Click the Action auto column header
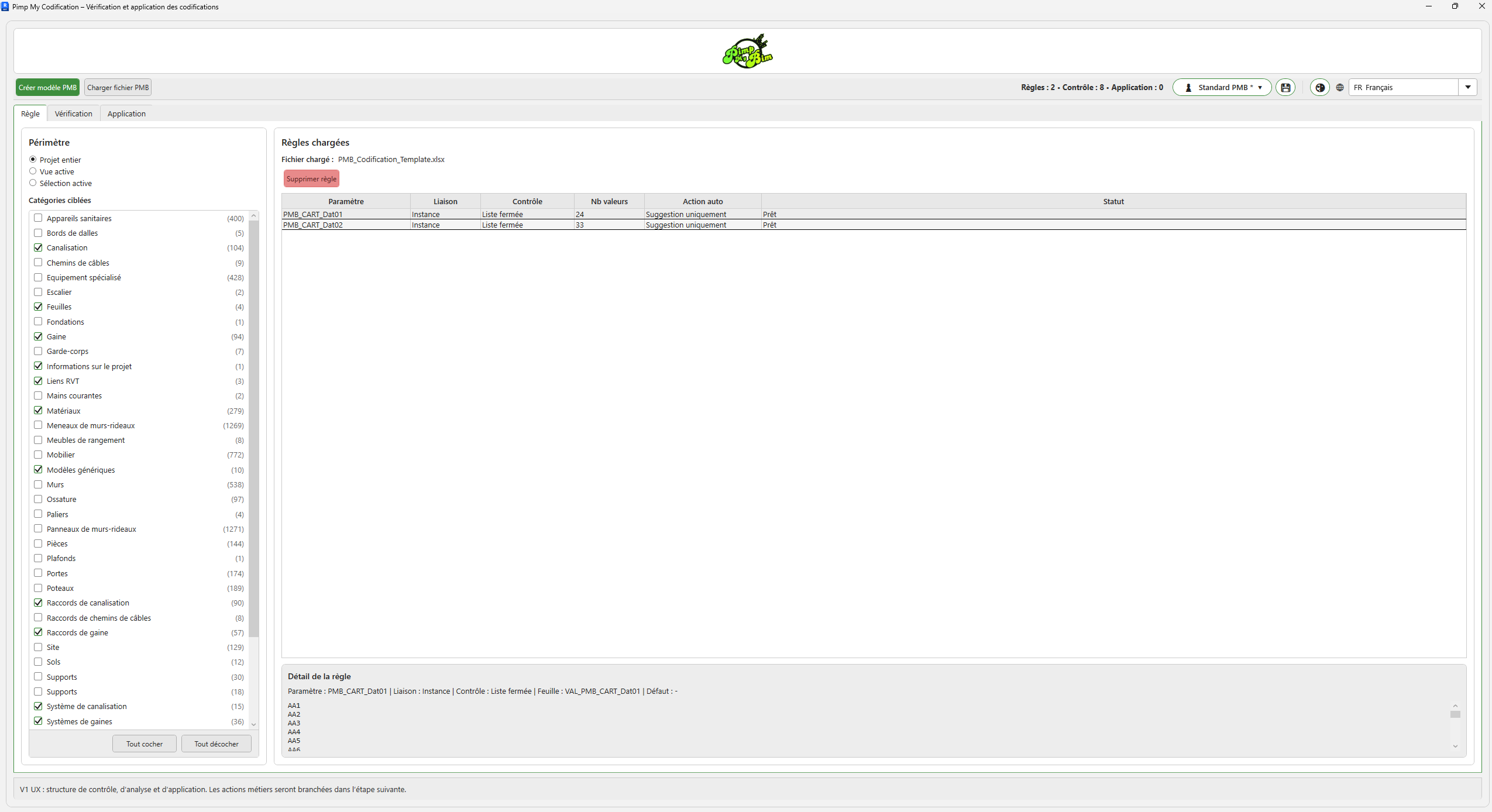1492x812 pixels. (703, 201)
